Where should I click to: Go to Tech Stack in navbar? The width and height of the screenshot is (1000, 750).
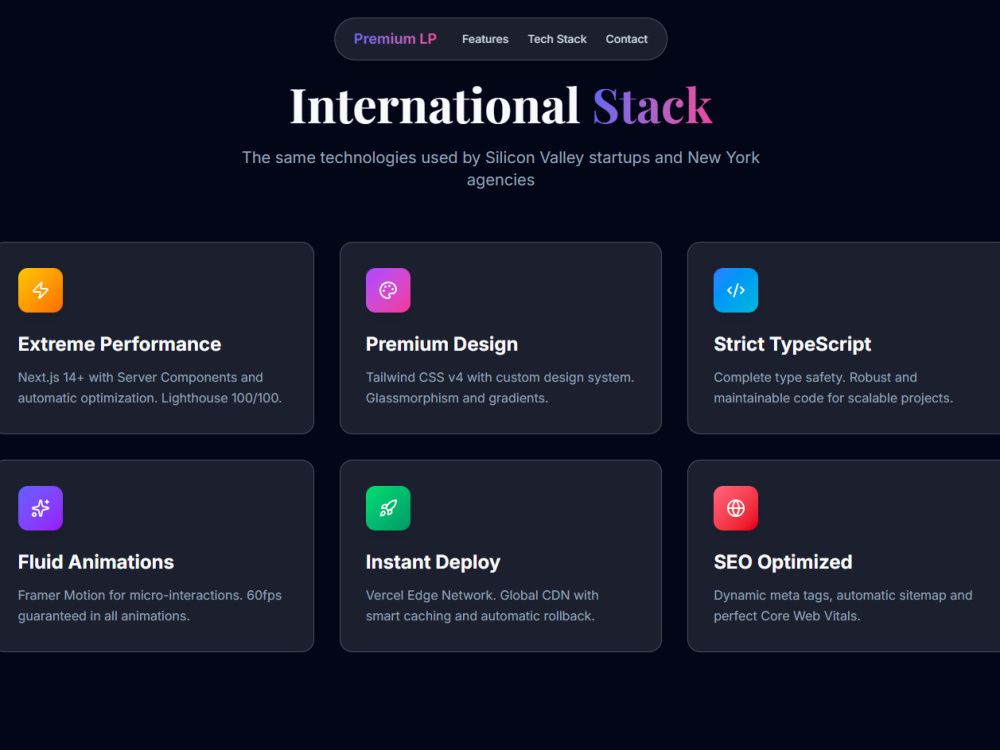(x=557, y=39)
